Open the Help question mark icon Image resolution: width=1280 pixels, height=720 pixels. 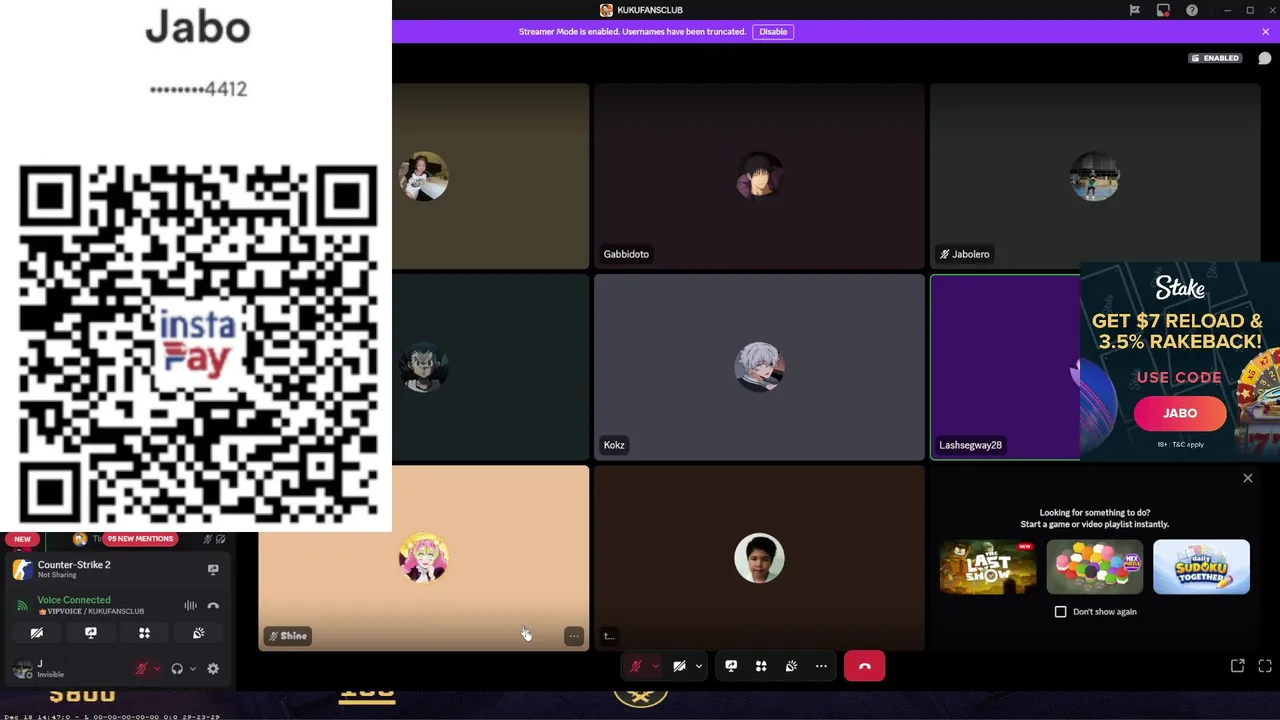click(1192, 10)
